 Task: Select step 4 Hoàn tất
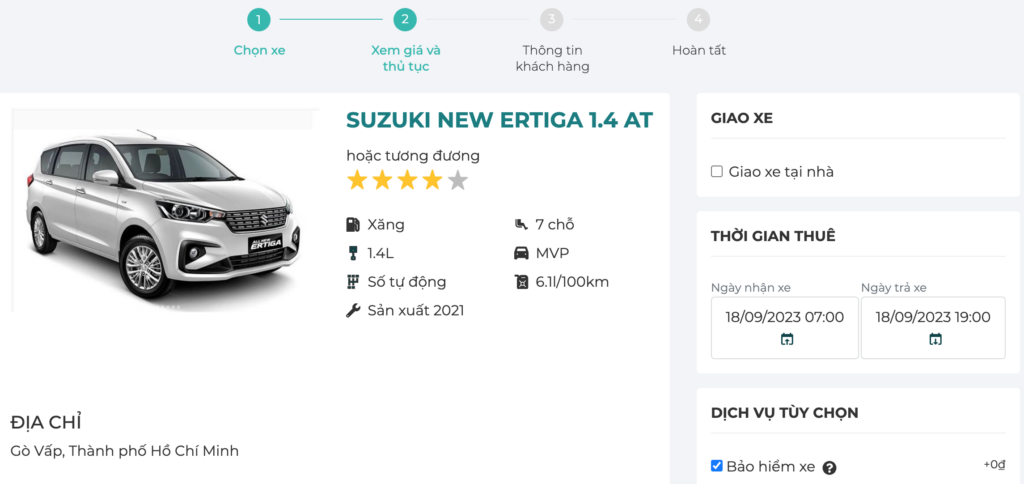(x=699, y=20)
